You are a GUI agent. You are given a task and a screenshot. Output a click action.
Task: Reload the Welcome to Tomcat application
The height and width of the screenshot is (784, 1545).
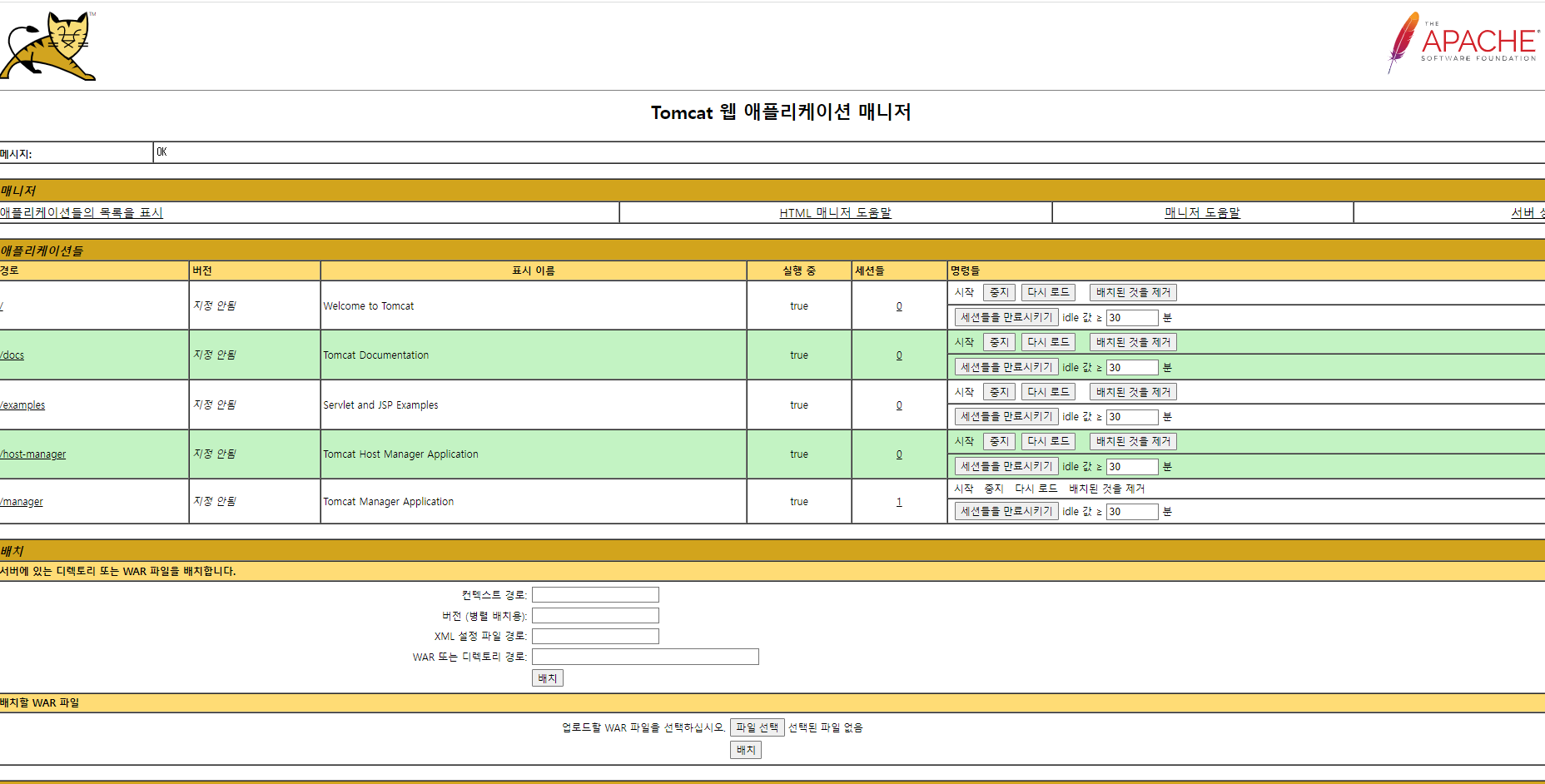point(1048,293)
